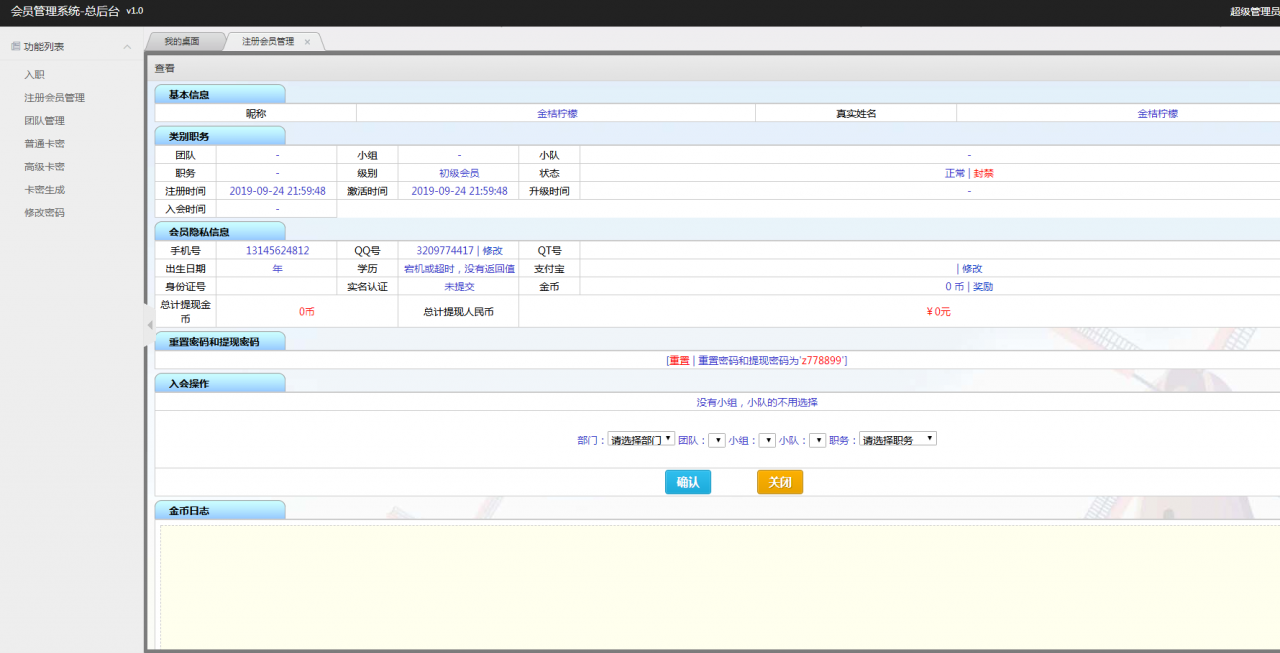Click 修改 next to the QQ number
The width and height of the screenshot is (1280, 653).
pyautogui.click(x=493, y=250)
